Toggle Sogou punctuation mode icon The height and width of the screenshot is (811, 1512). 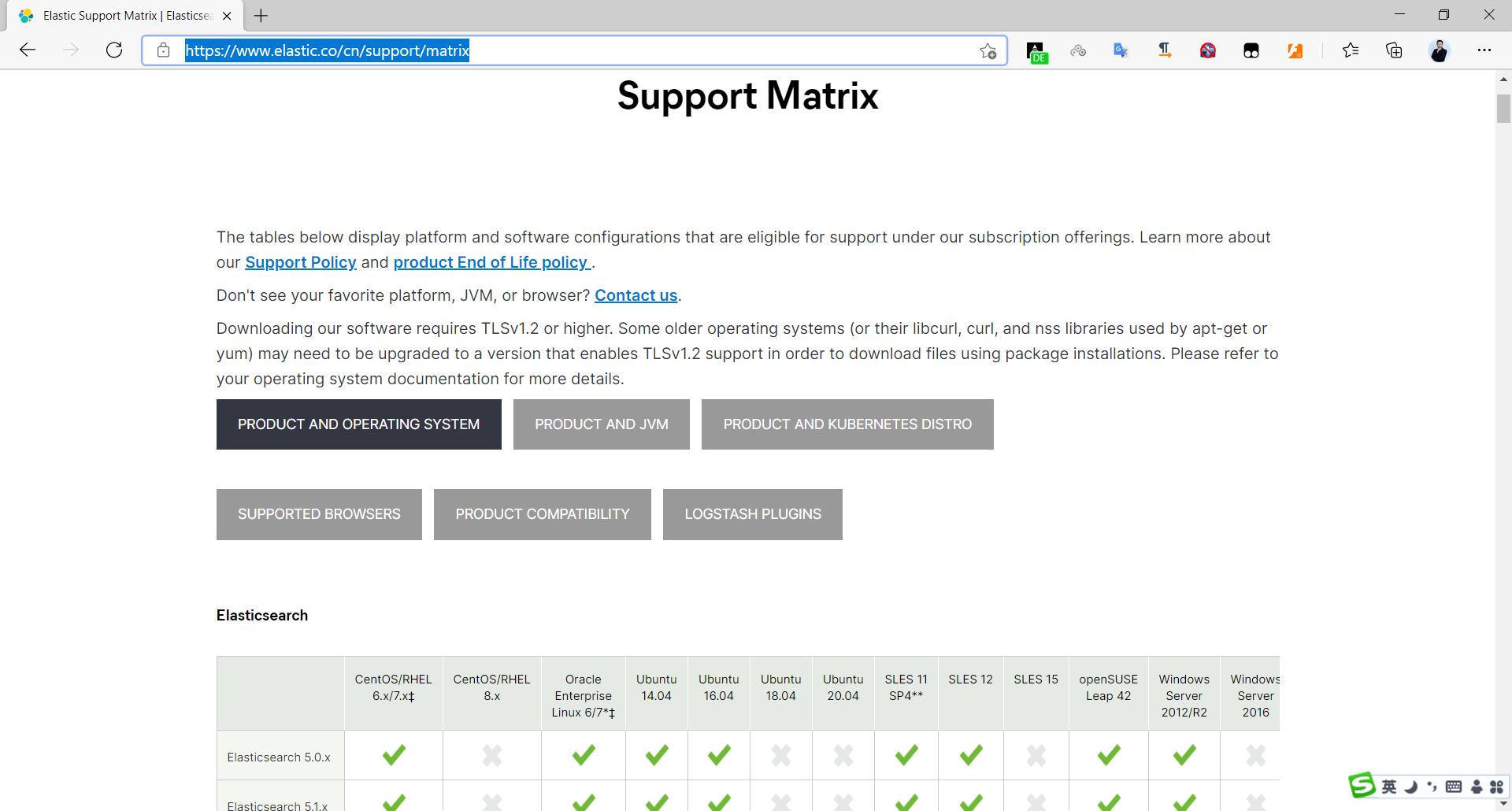[x=1432, y=787]
